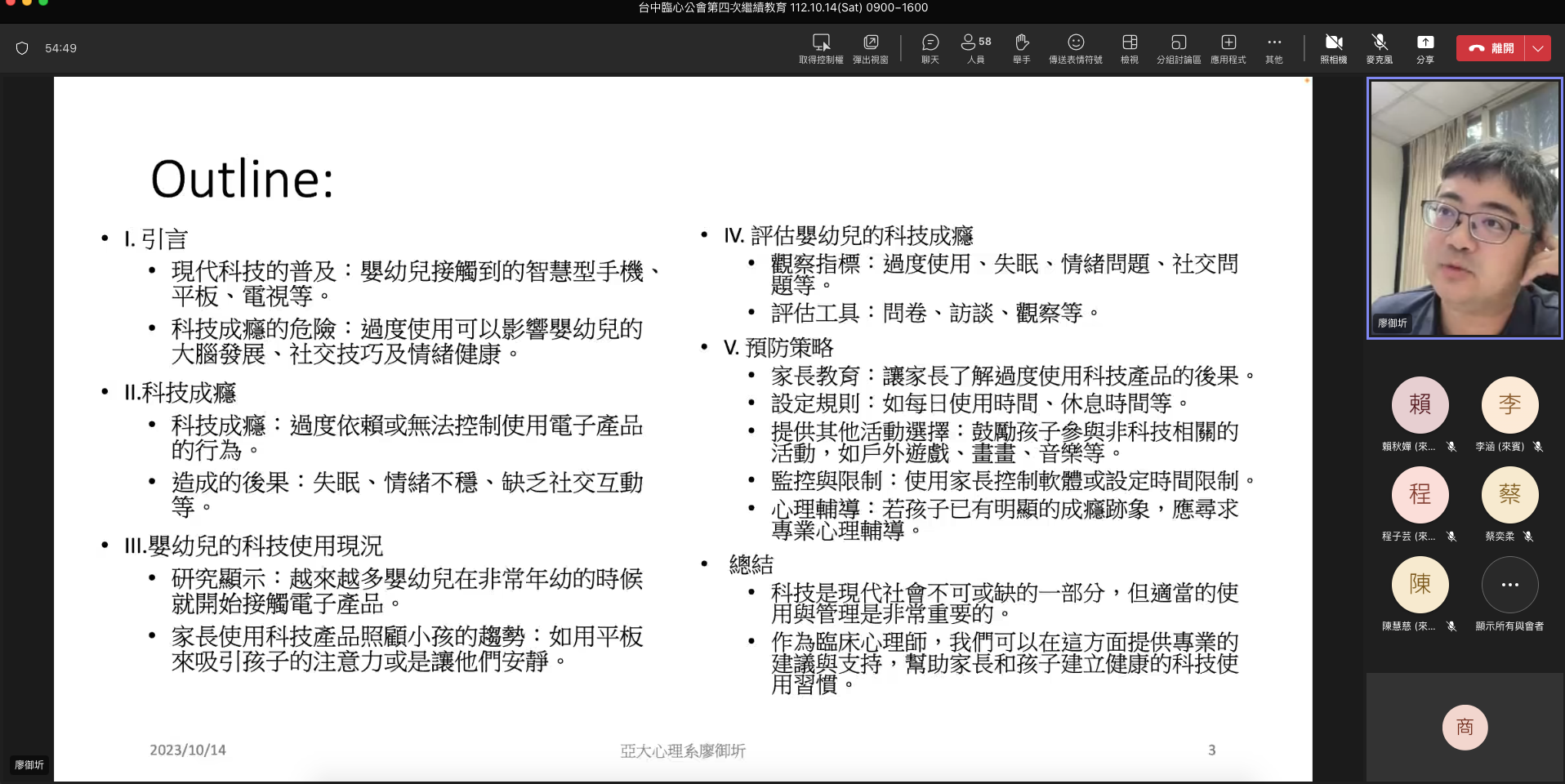
Task: Click the muted mic icon next to 程子芸
Action: (1451, 537)
